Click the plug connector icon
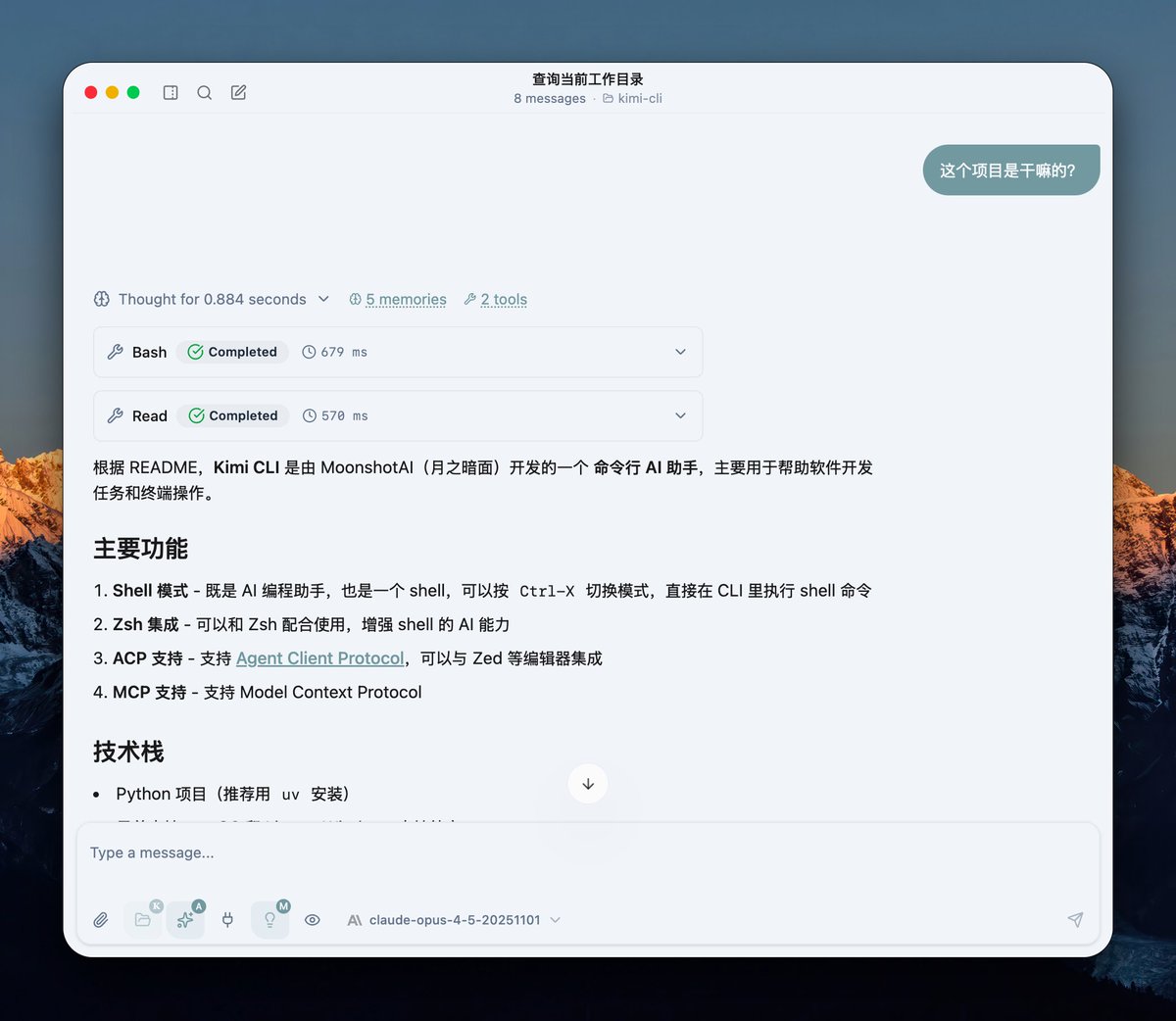 227,920
